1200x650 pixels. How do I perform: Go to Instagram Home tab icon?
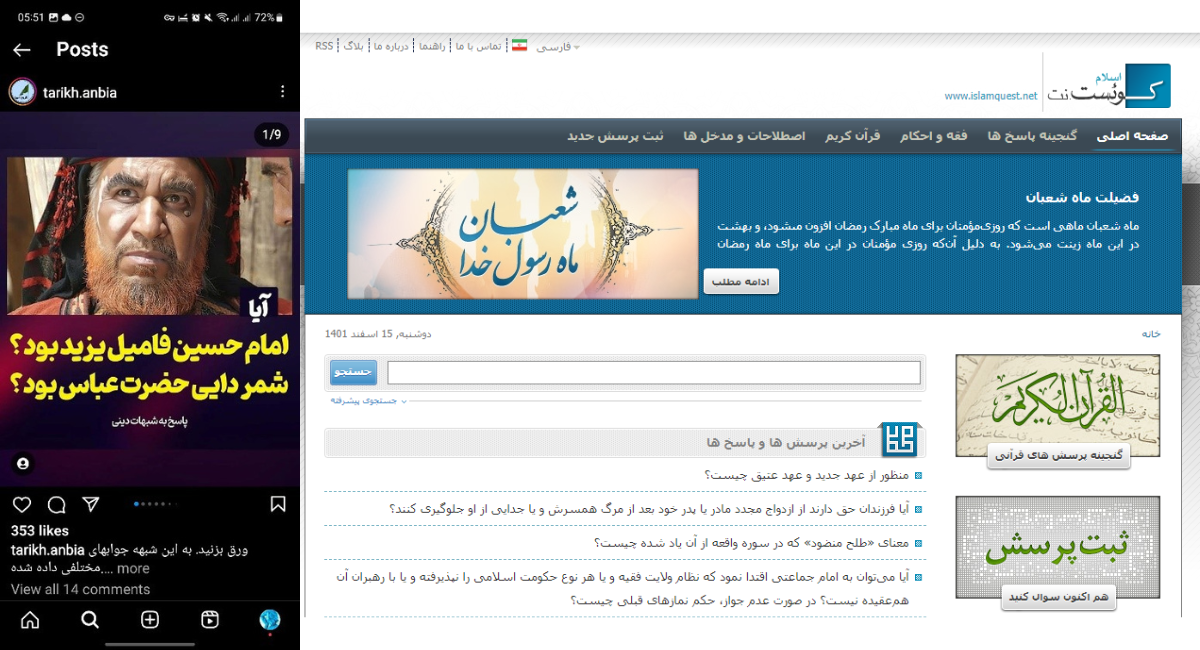tap(30, 620)
